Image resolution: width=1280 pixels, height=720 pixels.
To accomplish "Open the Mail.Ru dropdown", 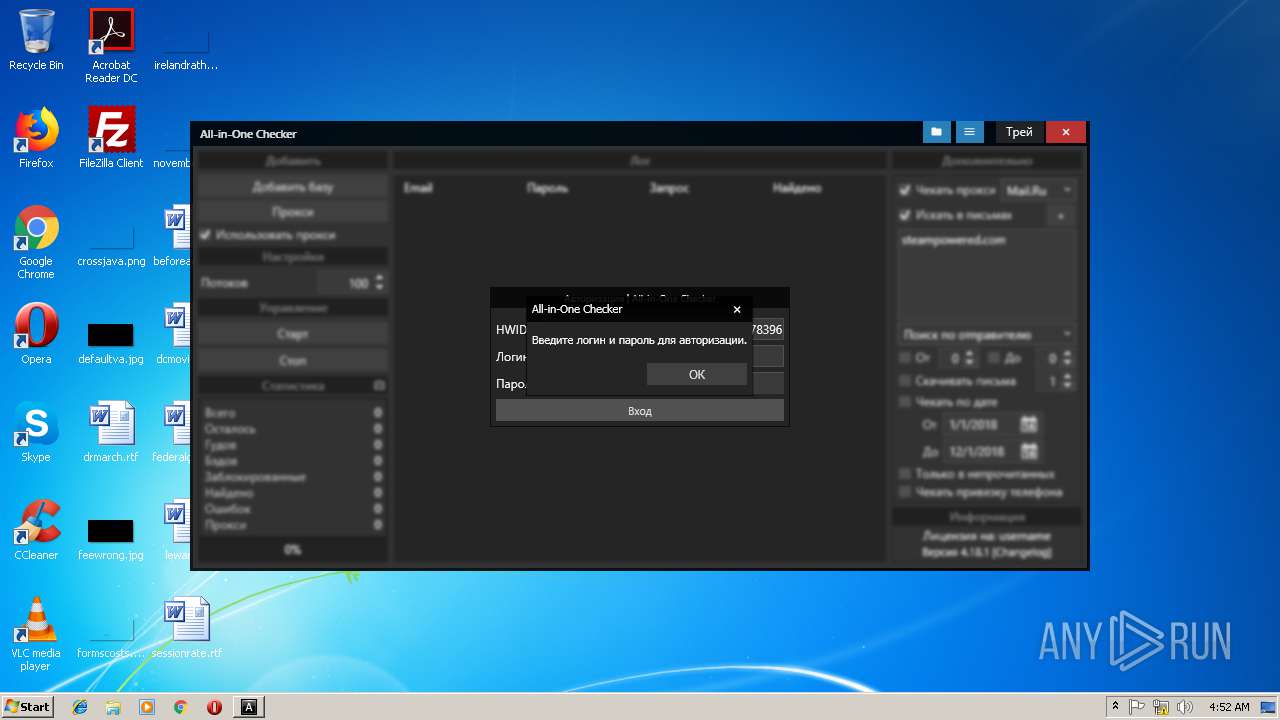I will click(x=1038, y=190).
